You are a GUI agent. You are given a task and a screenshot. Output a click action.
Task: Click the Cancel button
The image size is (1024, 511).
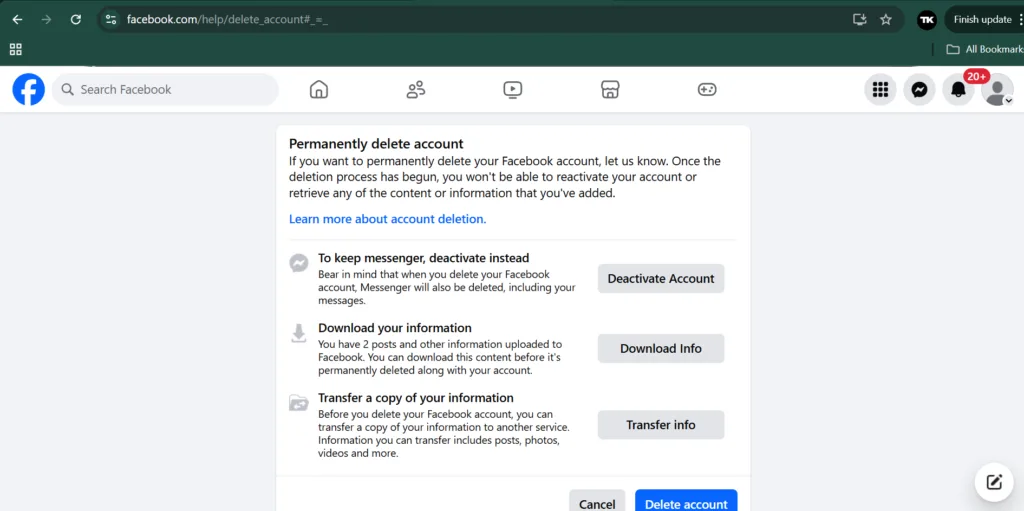(597, 503)
